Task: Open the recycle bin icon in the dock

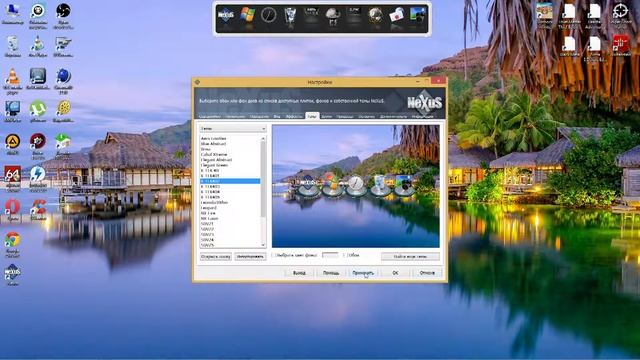Action: click(x=290, y=15)
